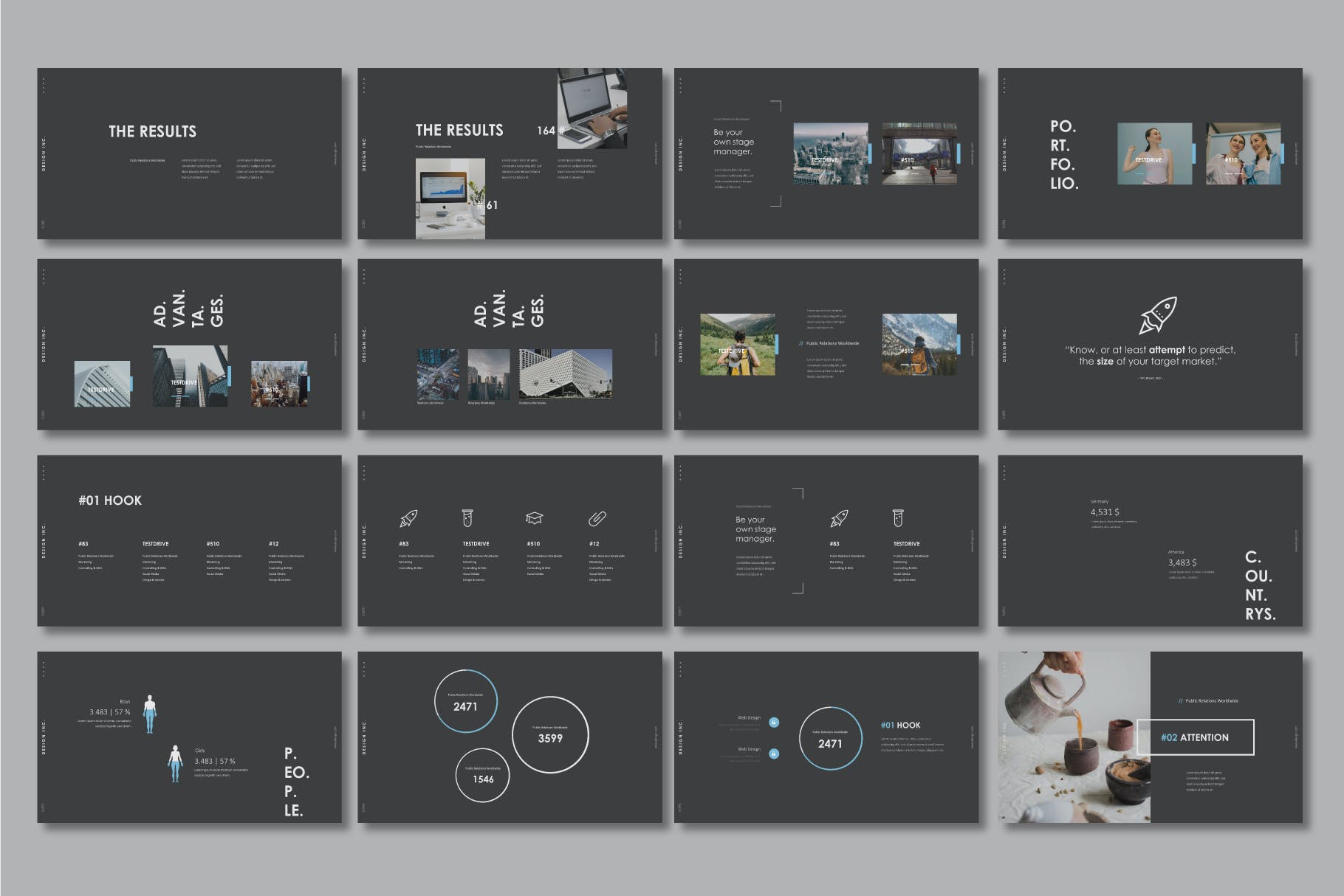Select the male figure icon beside Boys

click(150, 714)
